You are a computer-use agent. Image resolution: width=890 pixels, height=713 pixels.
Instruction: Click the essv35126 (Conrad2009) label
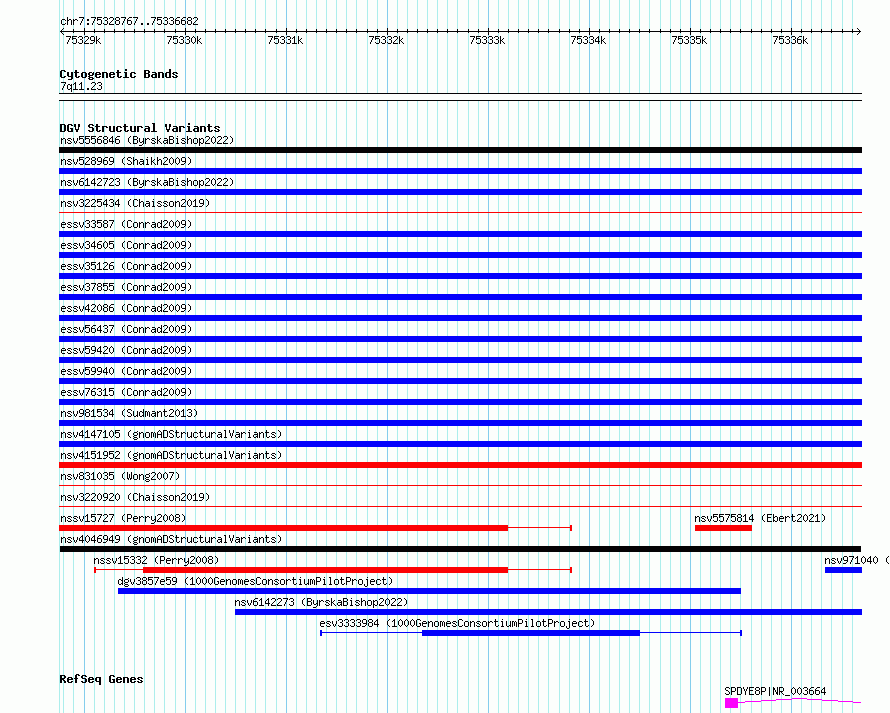tap(126, 266)
